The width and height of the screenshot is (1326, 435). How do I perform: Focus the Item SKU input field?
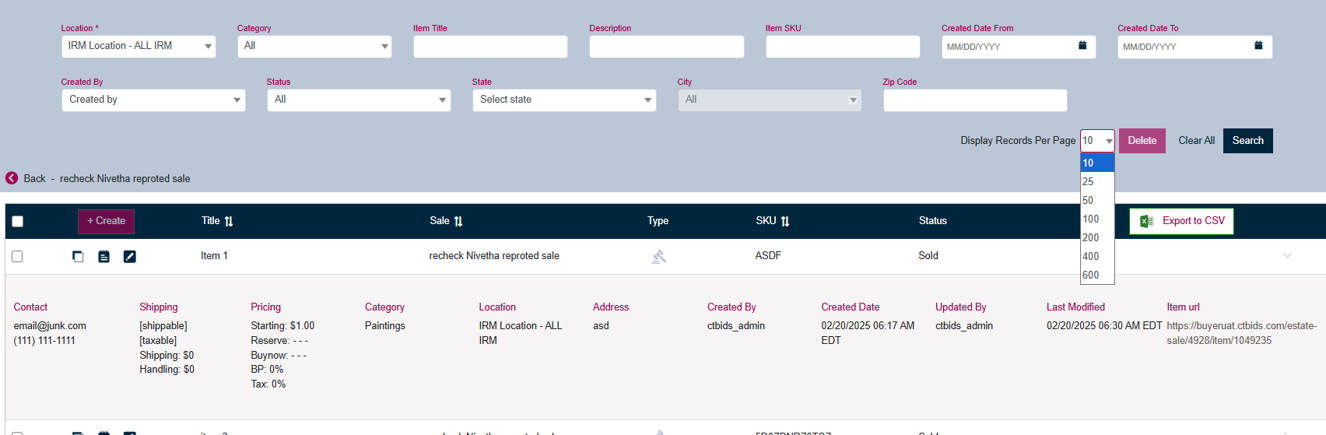point(842,46)
